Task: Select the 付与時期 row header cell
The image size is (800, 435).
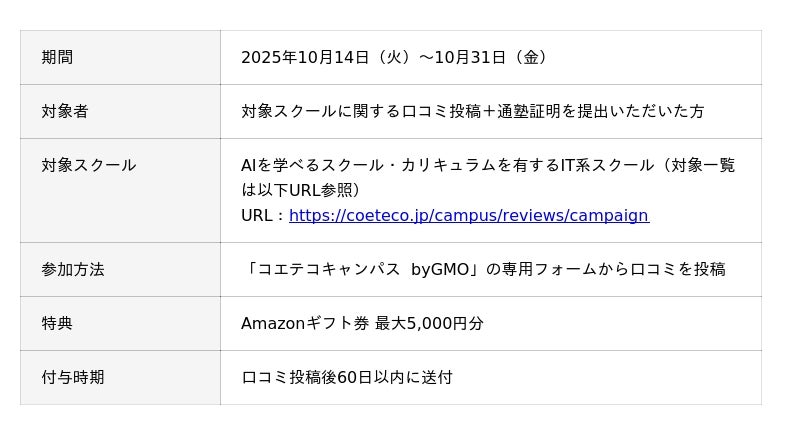Action: (x=73, y=378)
